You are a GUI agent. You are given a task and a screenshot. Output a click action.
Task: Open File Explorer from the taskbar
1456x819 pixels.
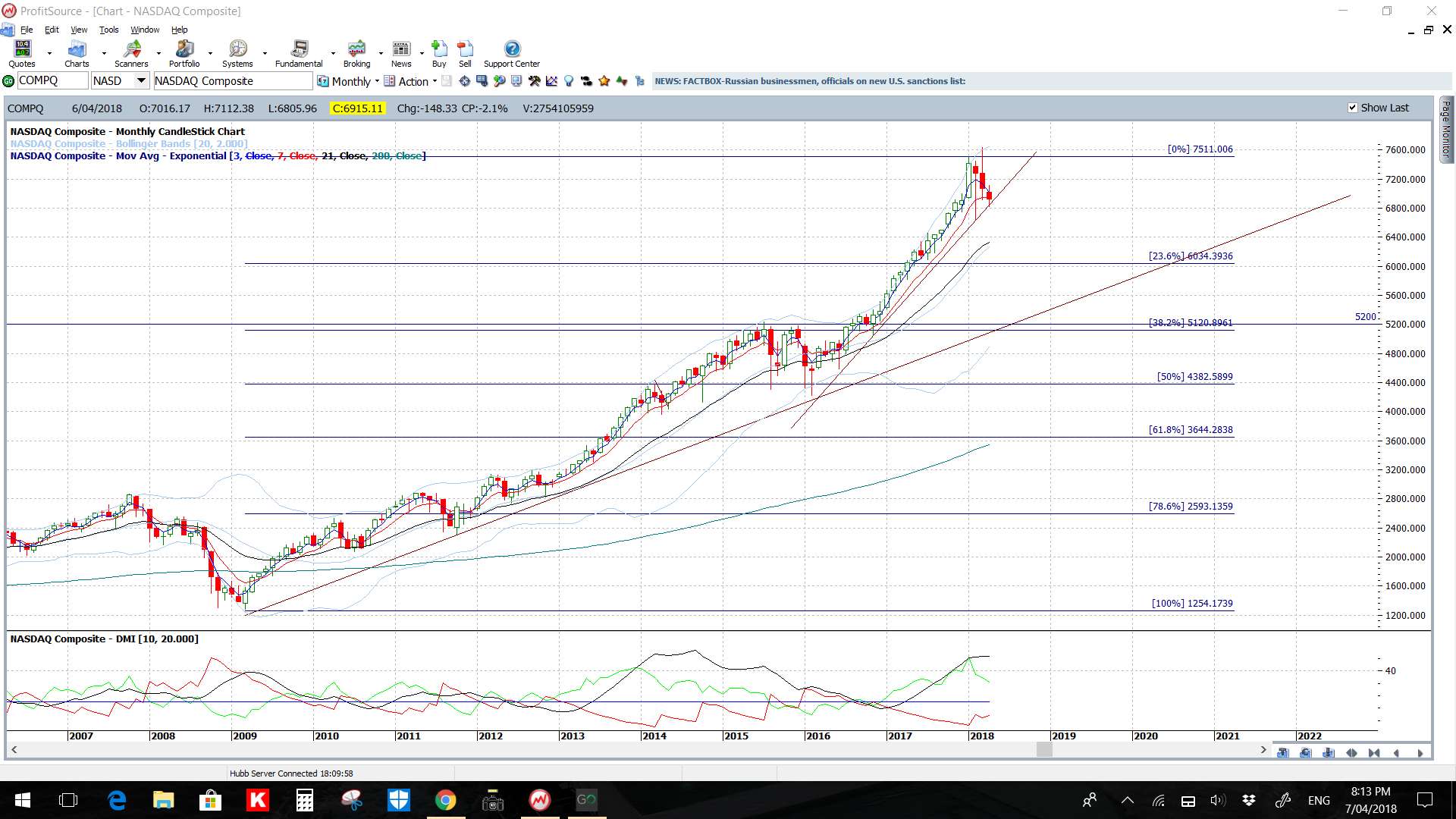pyautogui.click(x=163, y=800)
